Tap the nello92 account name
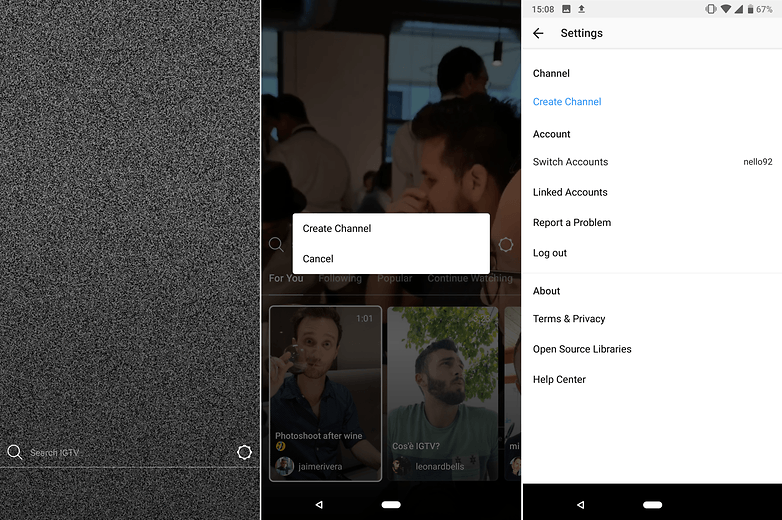 pos(758,162)
